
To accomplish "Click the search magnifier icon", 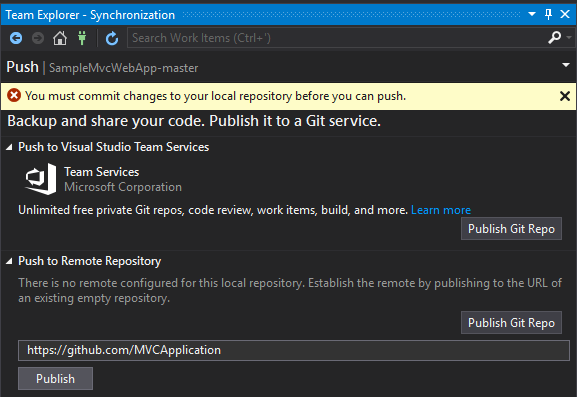I will (x=555, y=38).
